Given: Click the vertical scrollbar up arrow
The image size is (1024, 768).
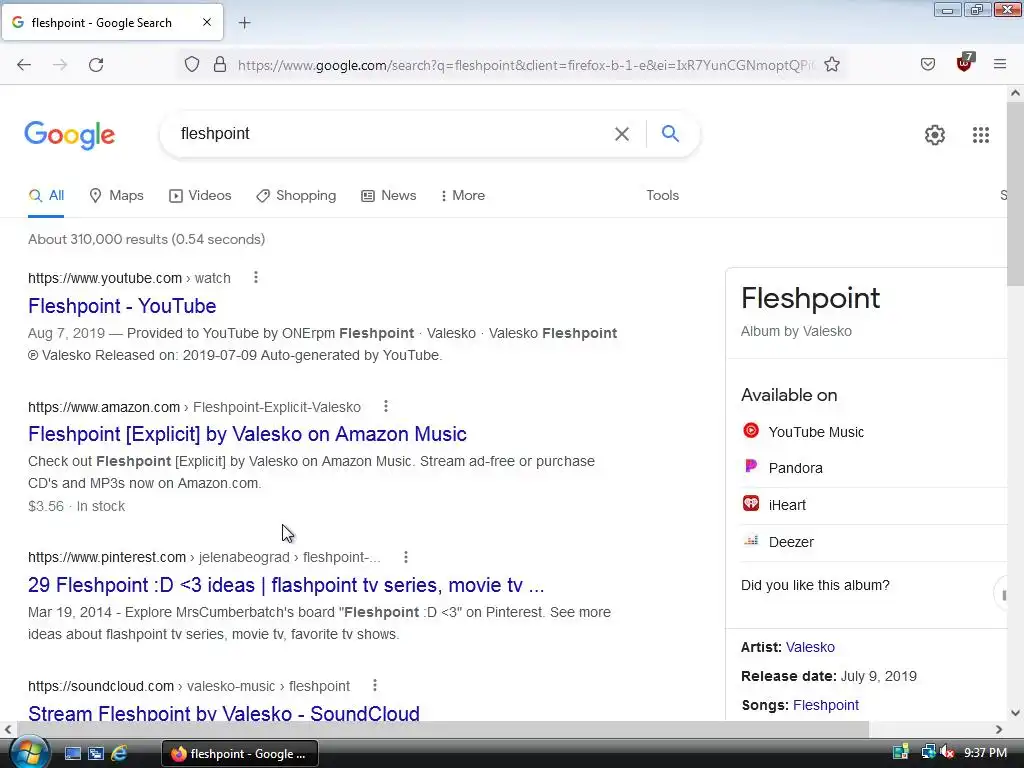Looking at the screenshot, I should click(1015, 93).
